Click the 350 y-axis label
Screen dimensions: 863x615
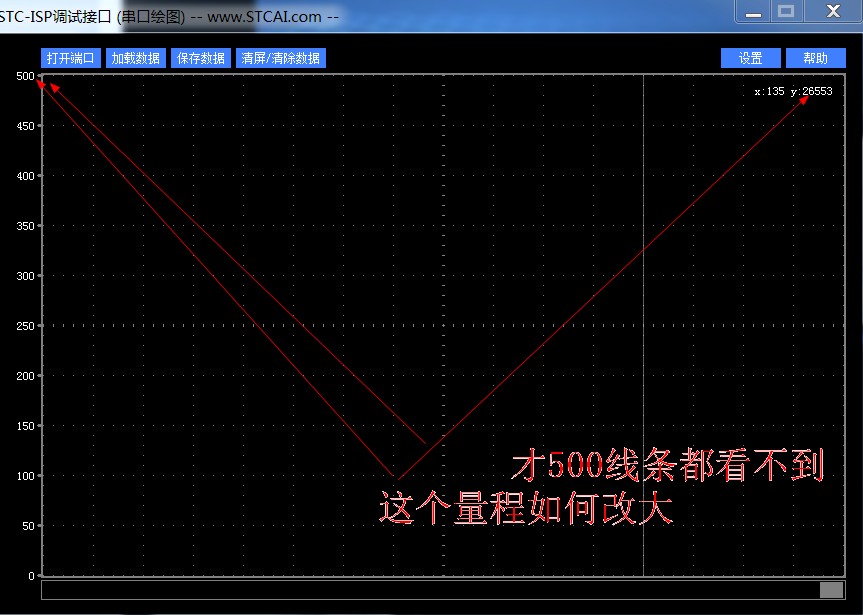[25, 226]
